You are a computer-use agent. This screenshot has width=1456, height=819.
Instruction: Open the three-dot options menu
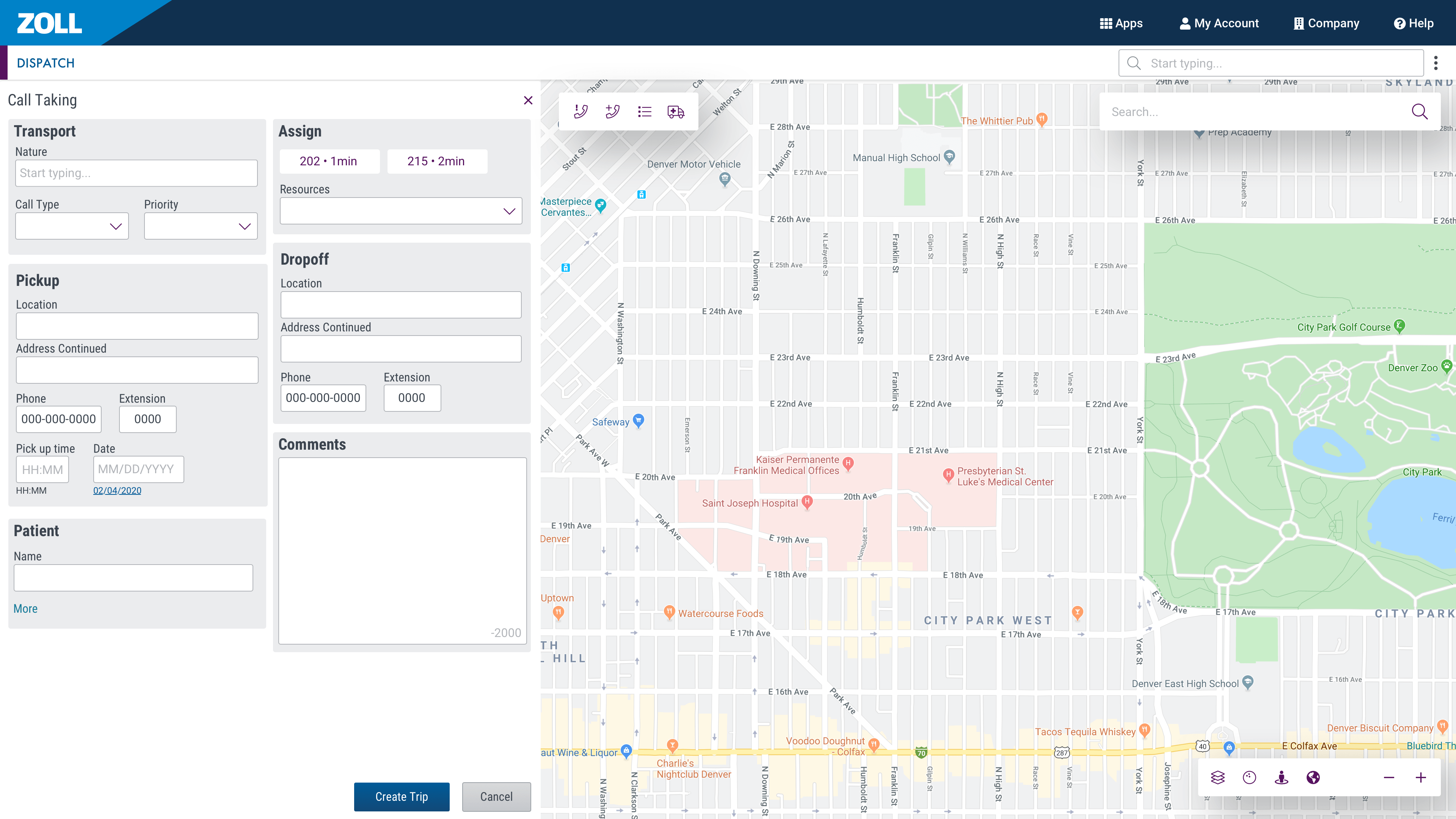point(1436,63)
